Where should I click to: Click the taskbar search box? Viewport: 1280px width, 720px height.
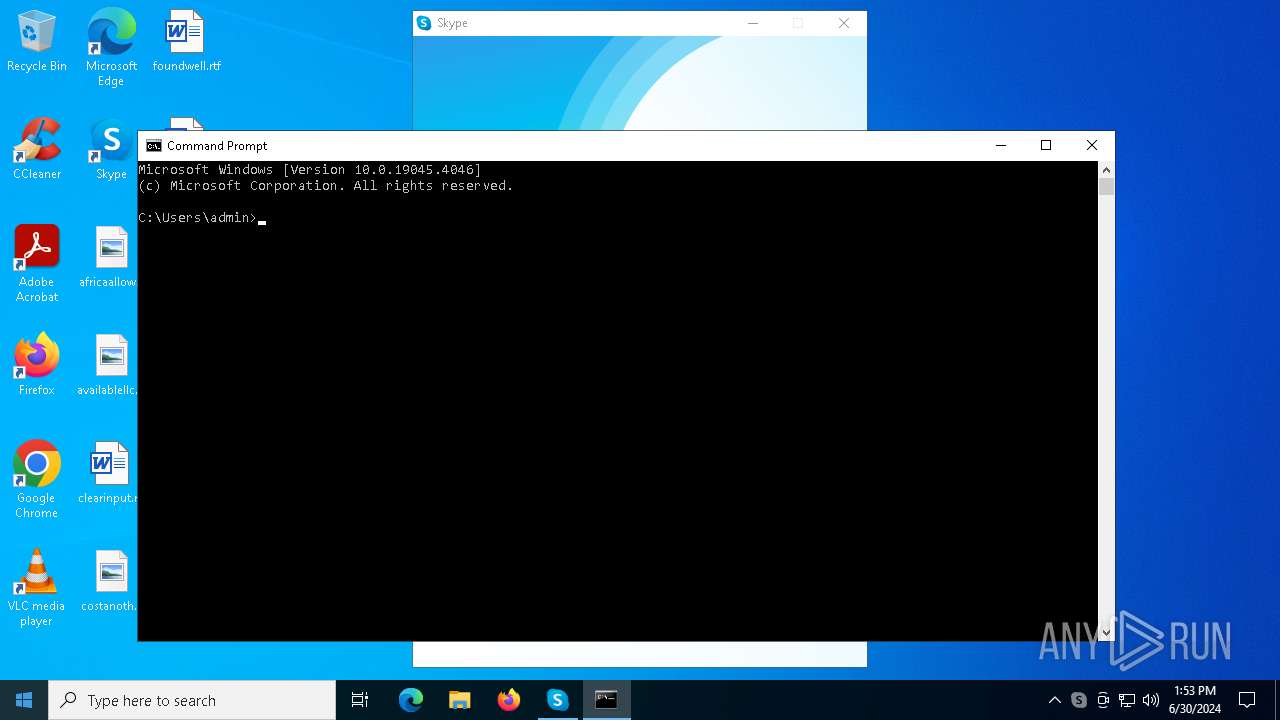pos(192,700)
